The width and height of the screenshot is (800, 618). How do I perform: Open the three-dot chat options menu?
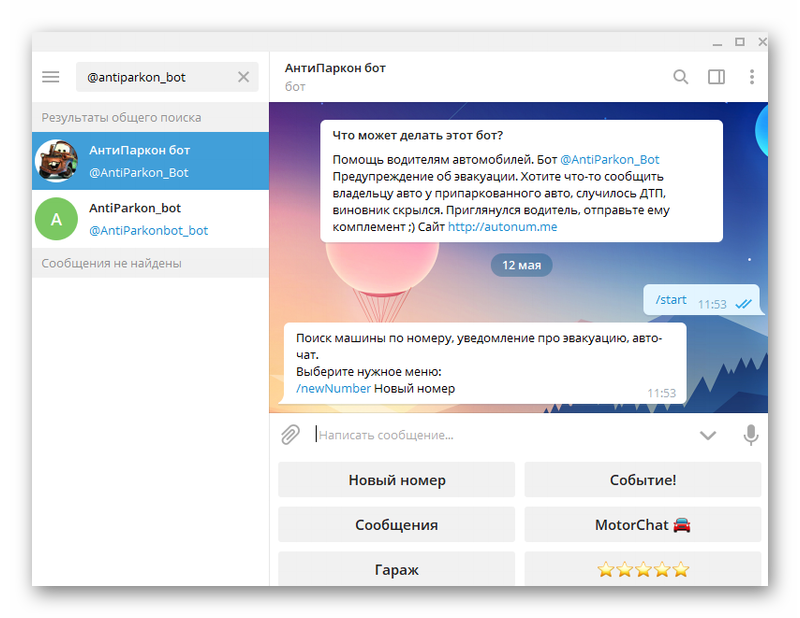tap(752, 77)
